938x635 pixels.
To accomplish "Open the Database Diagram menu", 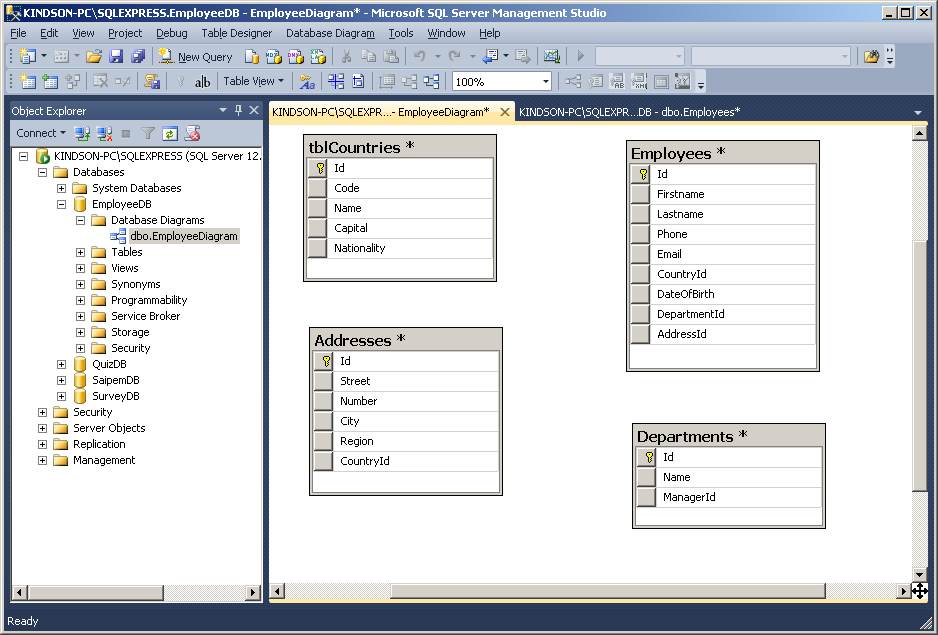I will [330, 34].
